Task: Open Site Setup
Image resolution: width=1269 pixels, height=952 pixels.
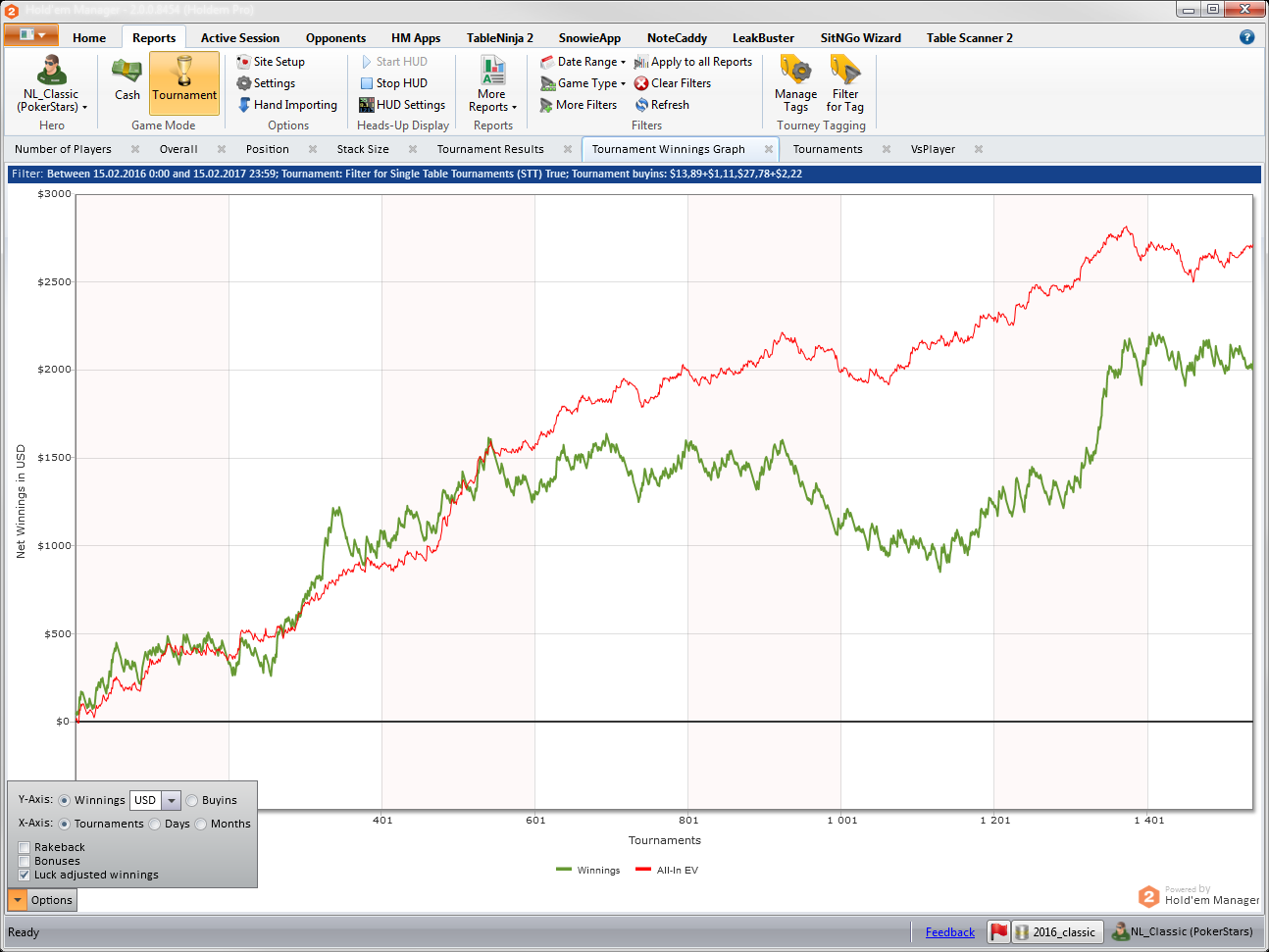Action: coord(271,62)
